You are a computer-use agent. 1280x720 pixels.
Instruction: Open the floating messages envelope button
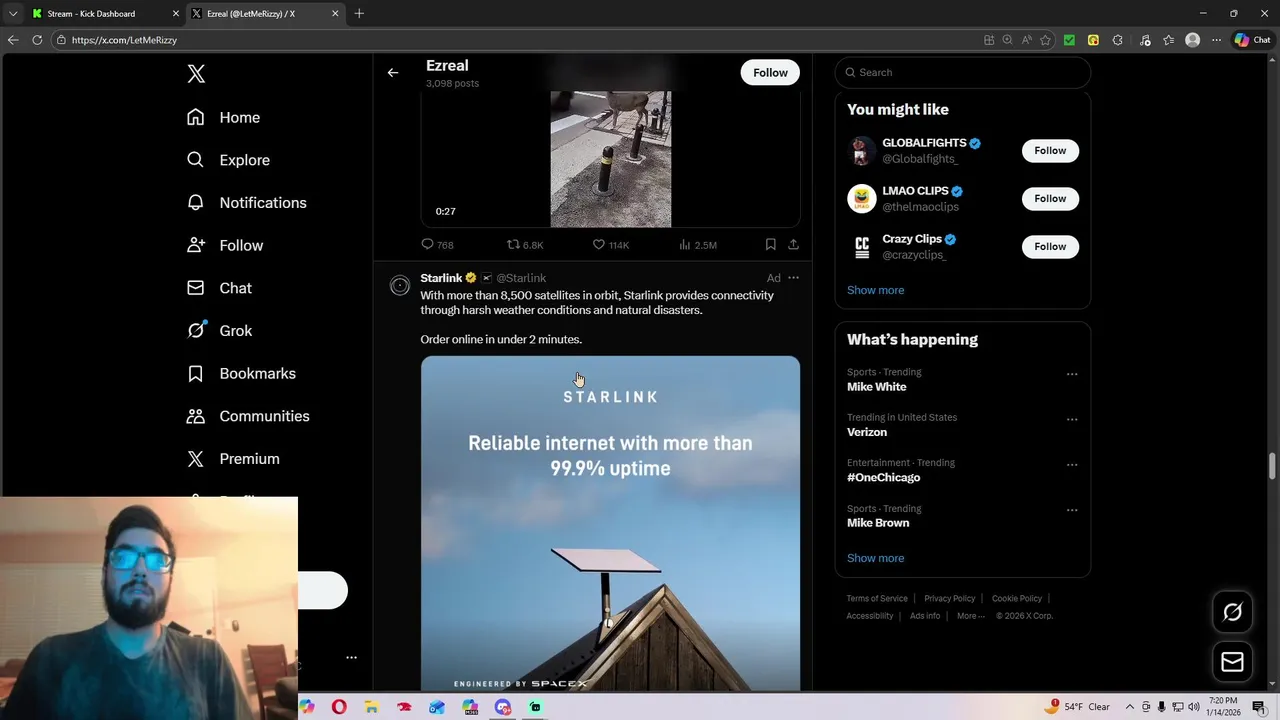coord(1232,662)
